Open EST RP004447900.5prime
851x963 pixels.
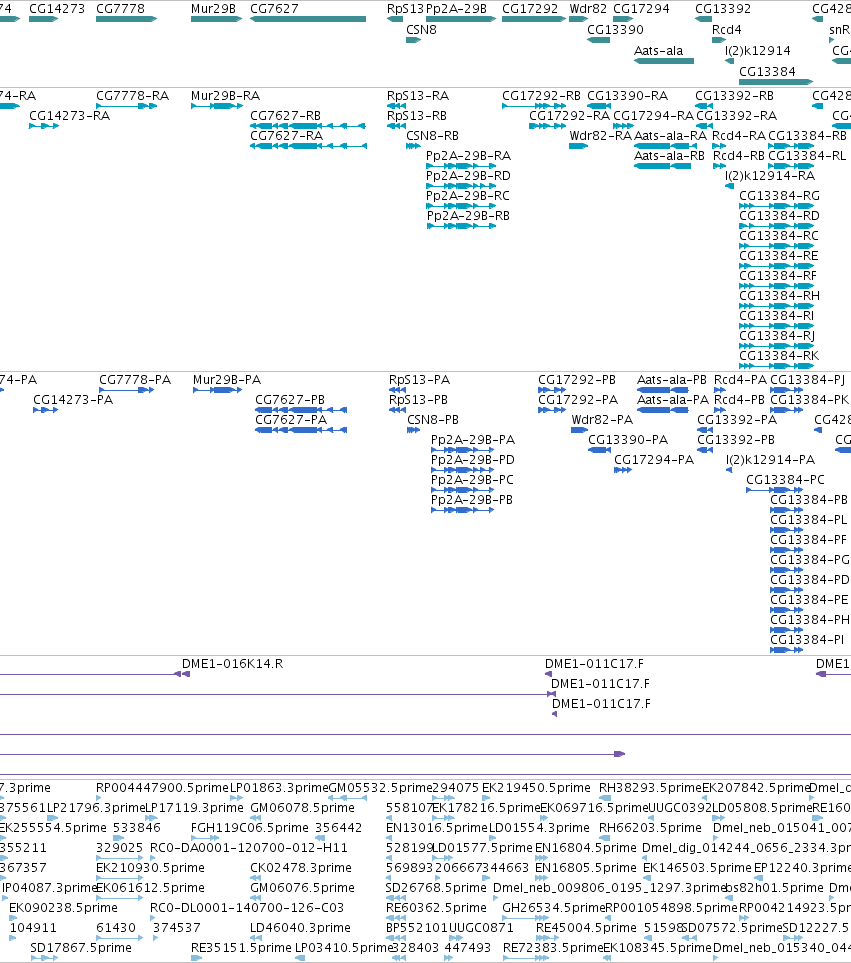click(x=162, y=787)
